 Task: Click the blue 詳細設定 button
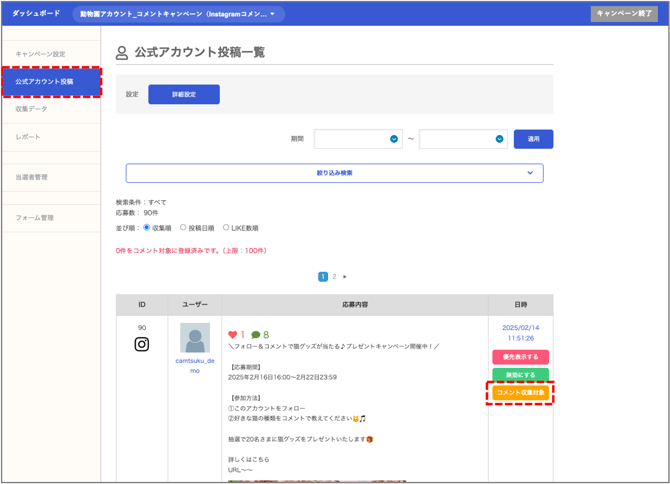[x=184, y=94]
